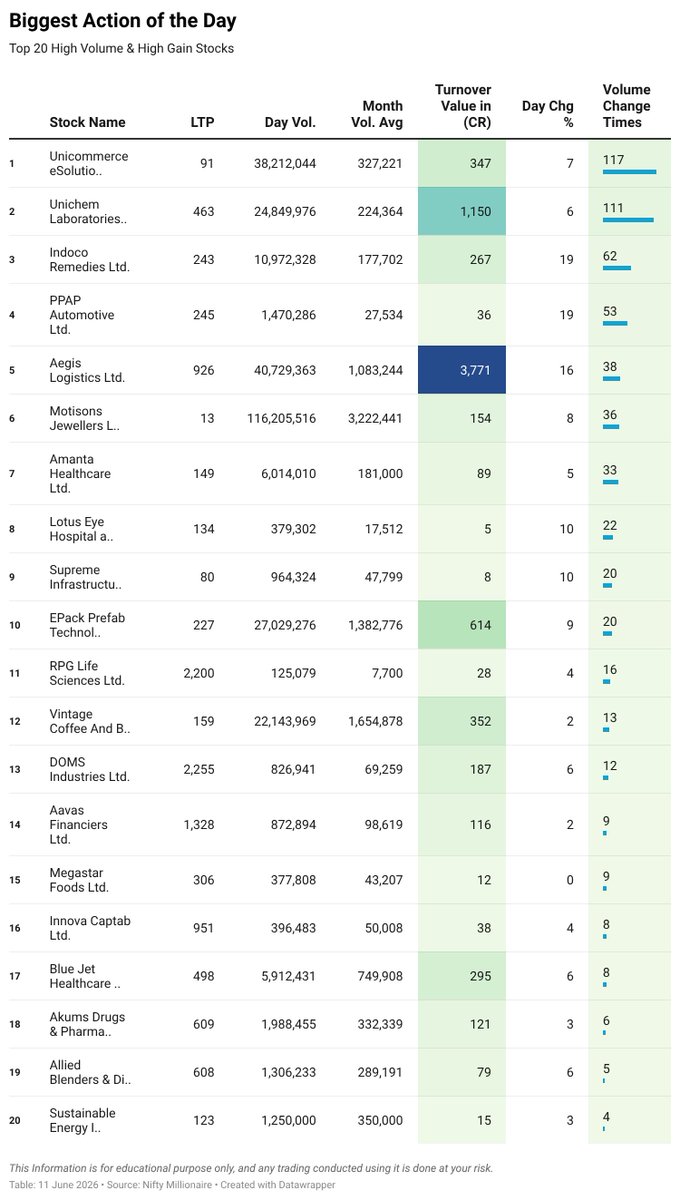Select the Amanta Healthcare Ltd. stock name
Viewport: 680px width, 1200px height.
click(80, 474)
